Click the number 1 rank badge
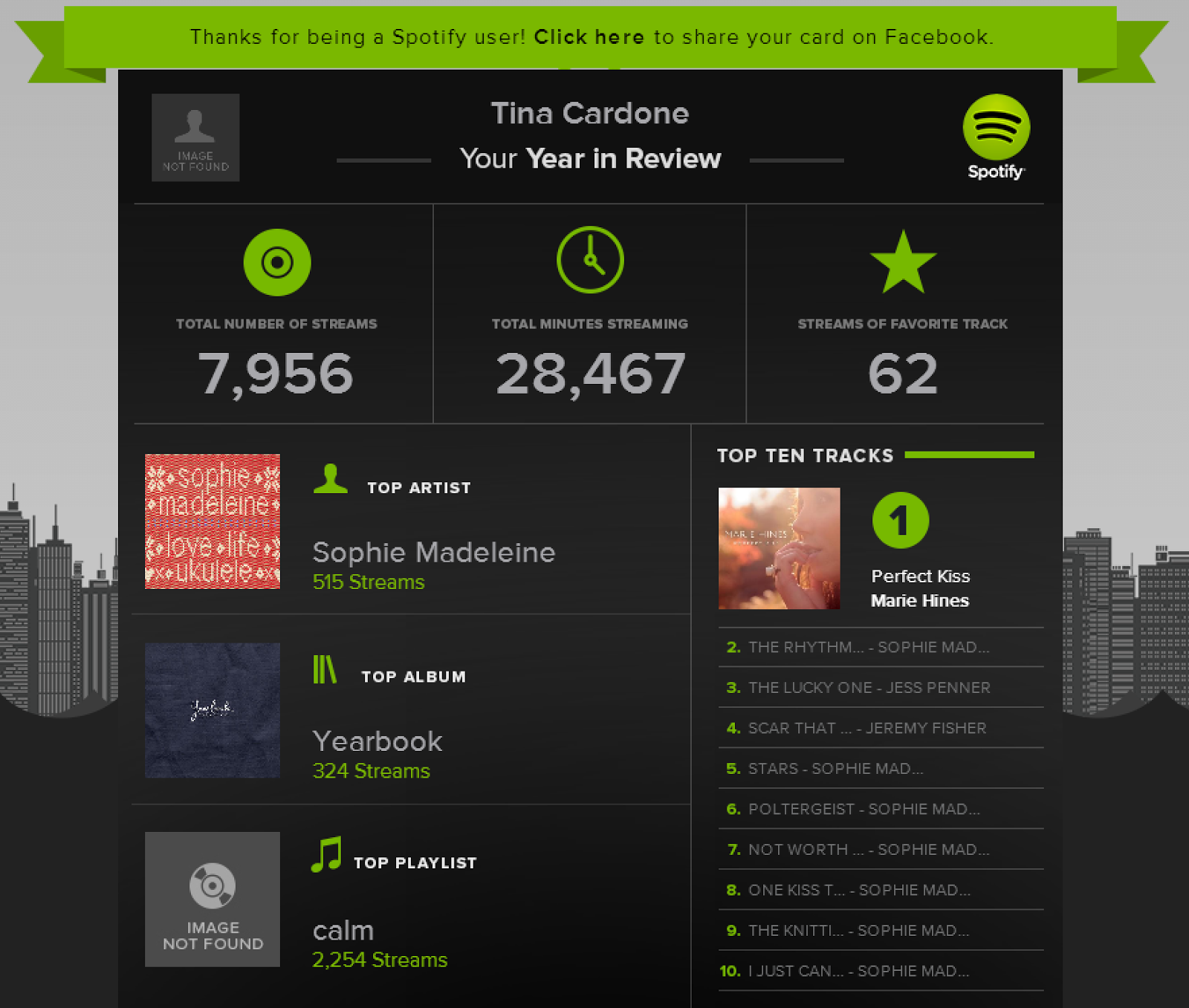This screenshot has width=1189, height=1008. pos(901,520)
